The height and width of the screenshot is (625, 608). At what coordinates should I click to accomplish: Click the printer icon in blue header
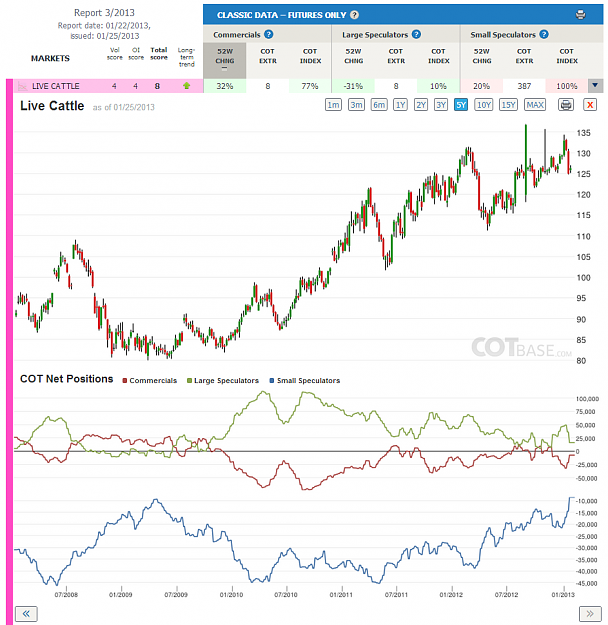[580, 15]
